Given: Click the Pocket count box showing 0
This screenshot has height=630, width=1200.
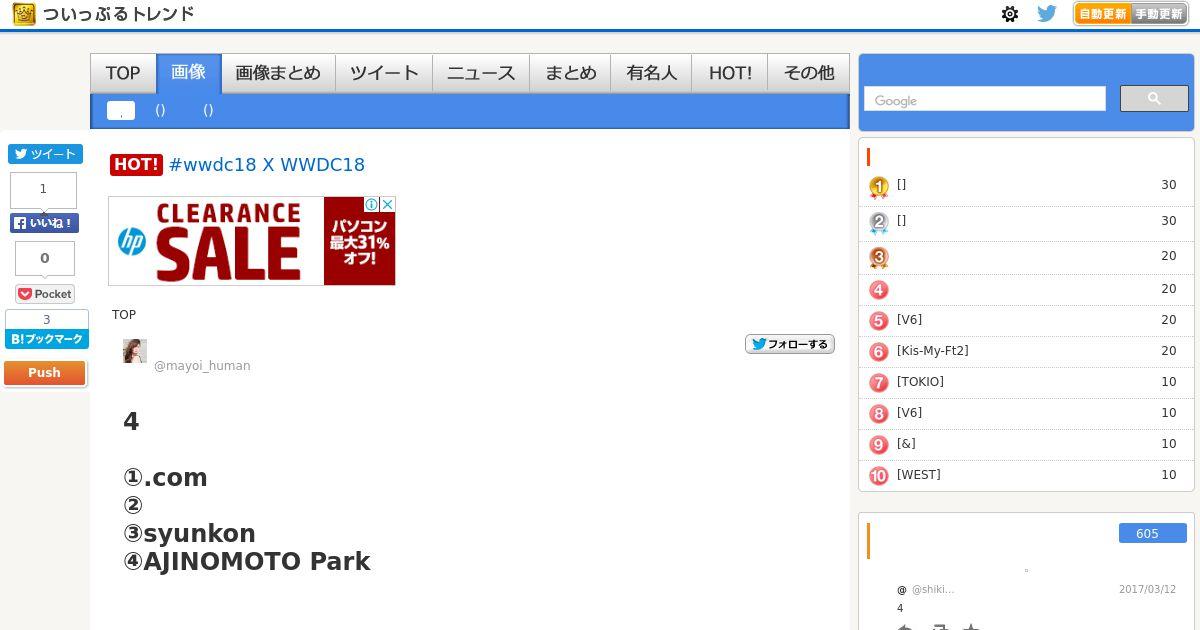Looking at the screenshot, I should click(x=45, y=259).
